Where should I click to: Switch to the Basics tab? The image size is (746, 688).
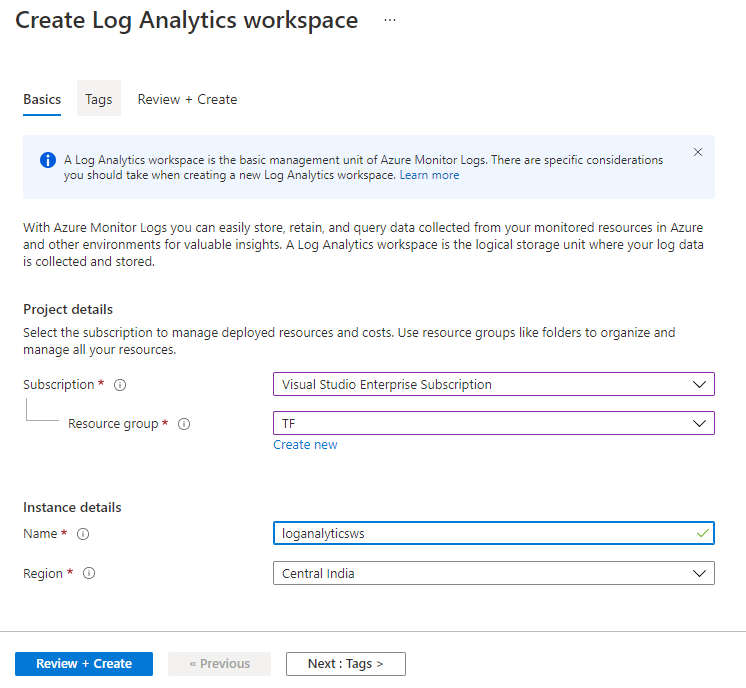pos(42,99)
